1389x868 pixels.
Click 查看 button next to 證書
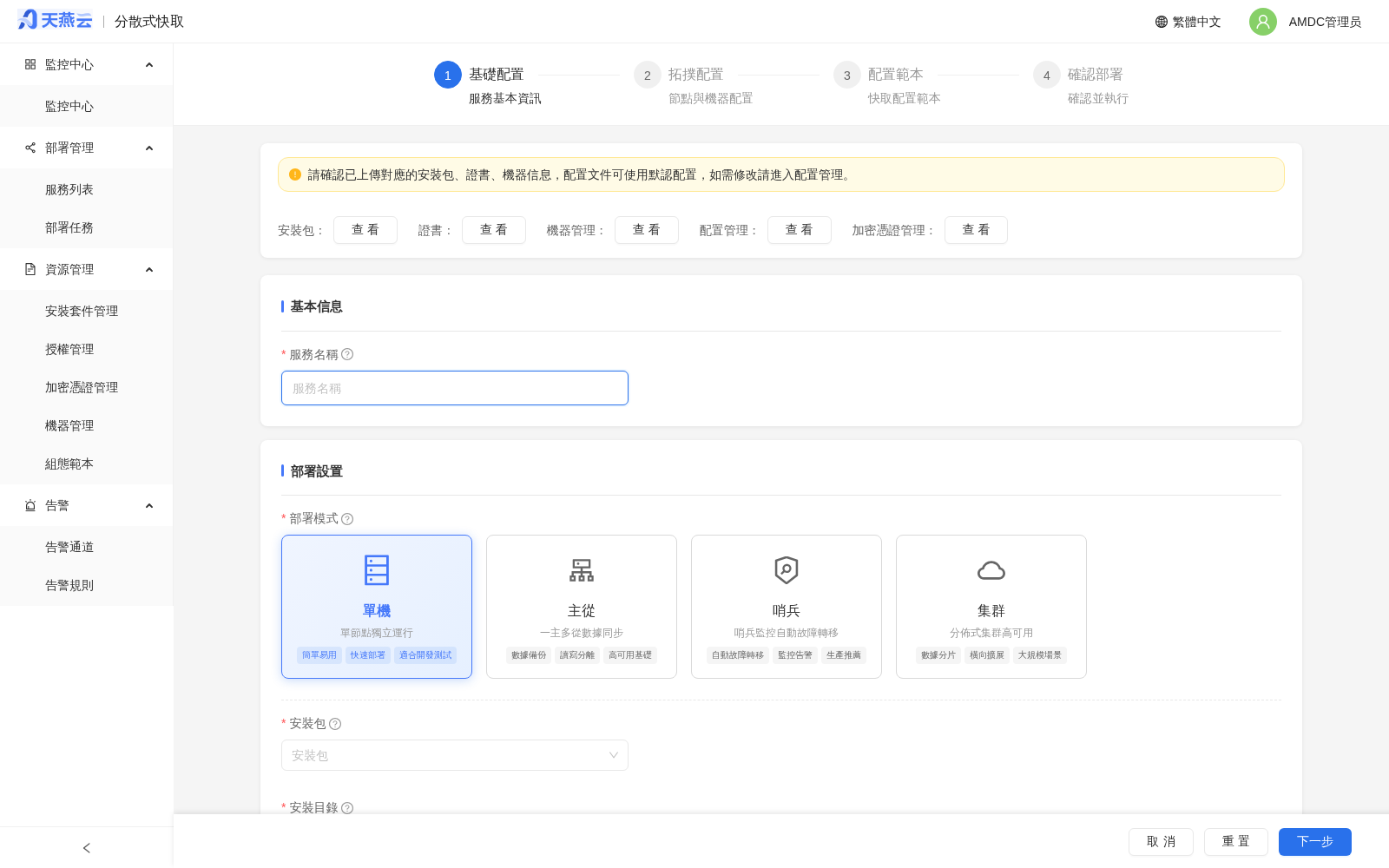[494, 230]
